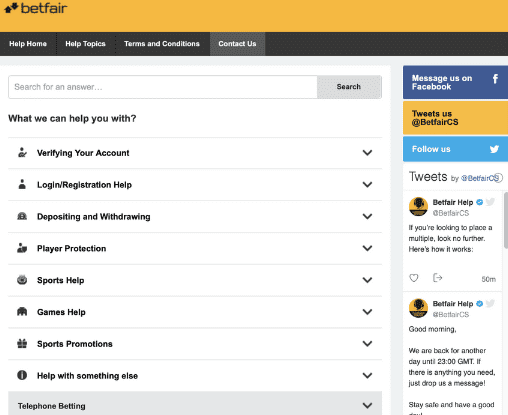
Task: Click the Login/Registration Help label
Action: 84,185
